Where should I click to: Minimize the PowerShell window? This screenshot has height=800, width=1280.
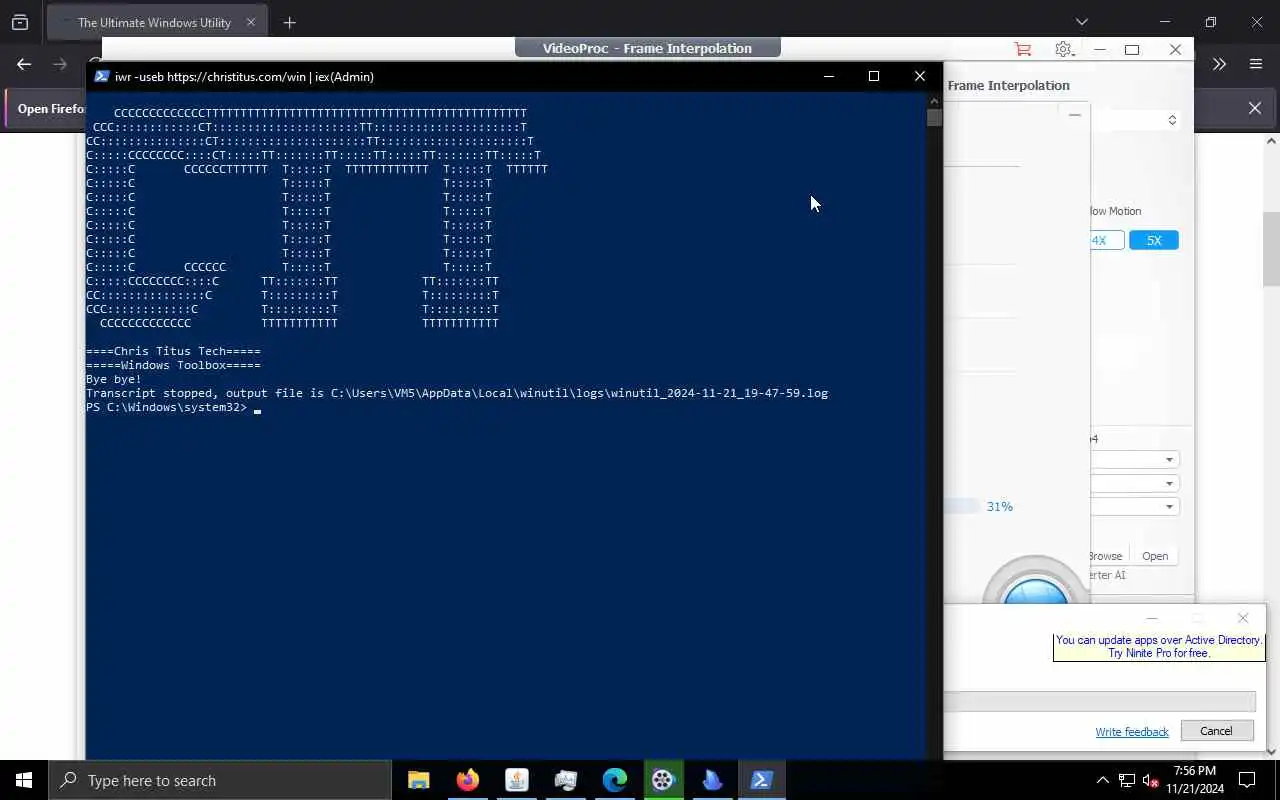828,76
